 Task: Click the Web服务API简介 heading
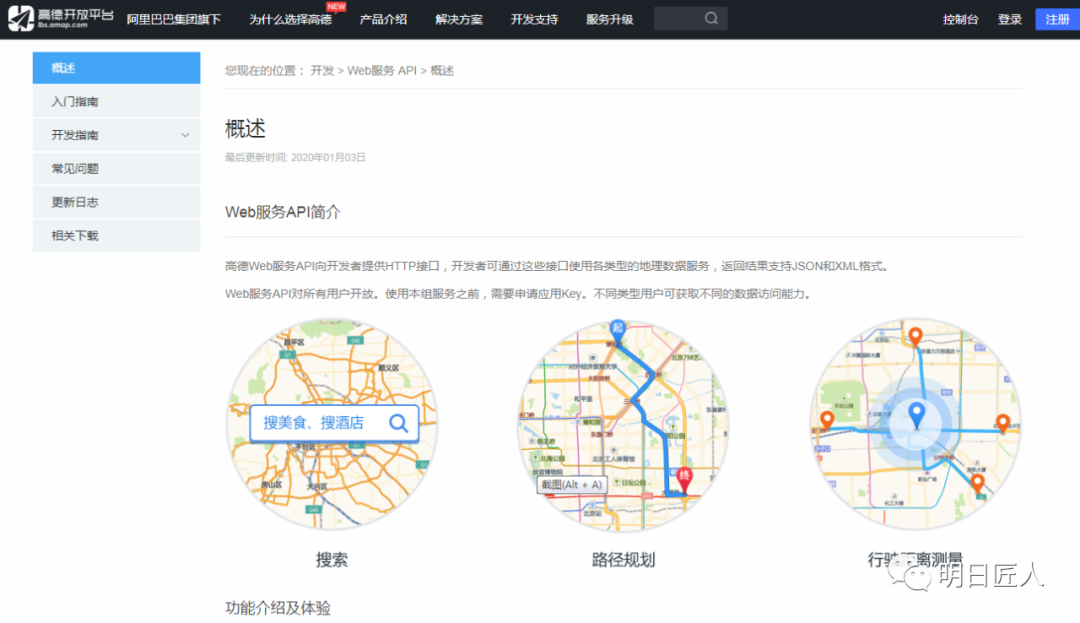[x=282, y=212]
